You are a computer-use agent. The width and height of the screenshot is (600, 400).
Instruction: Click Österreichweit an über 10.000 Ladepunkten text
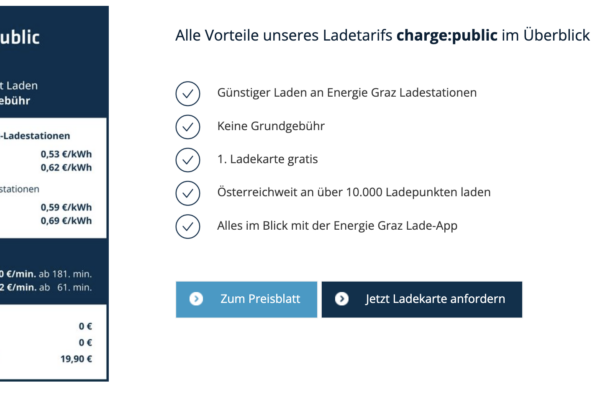click(353, 192)
